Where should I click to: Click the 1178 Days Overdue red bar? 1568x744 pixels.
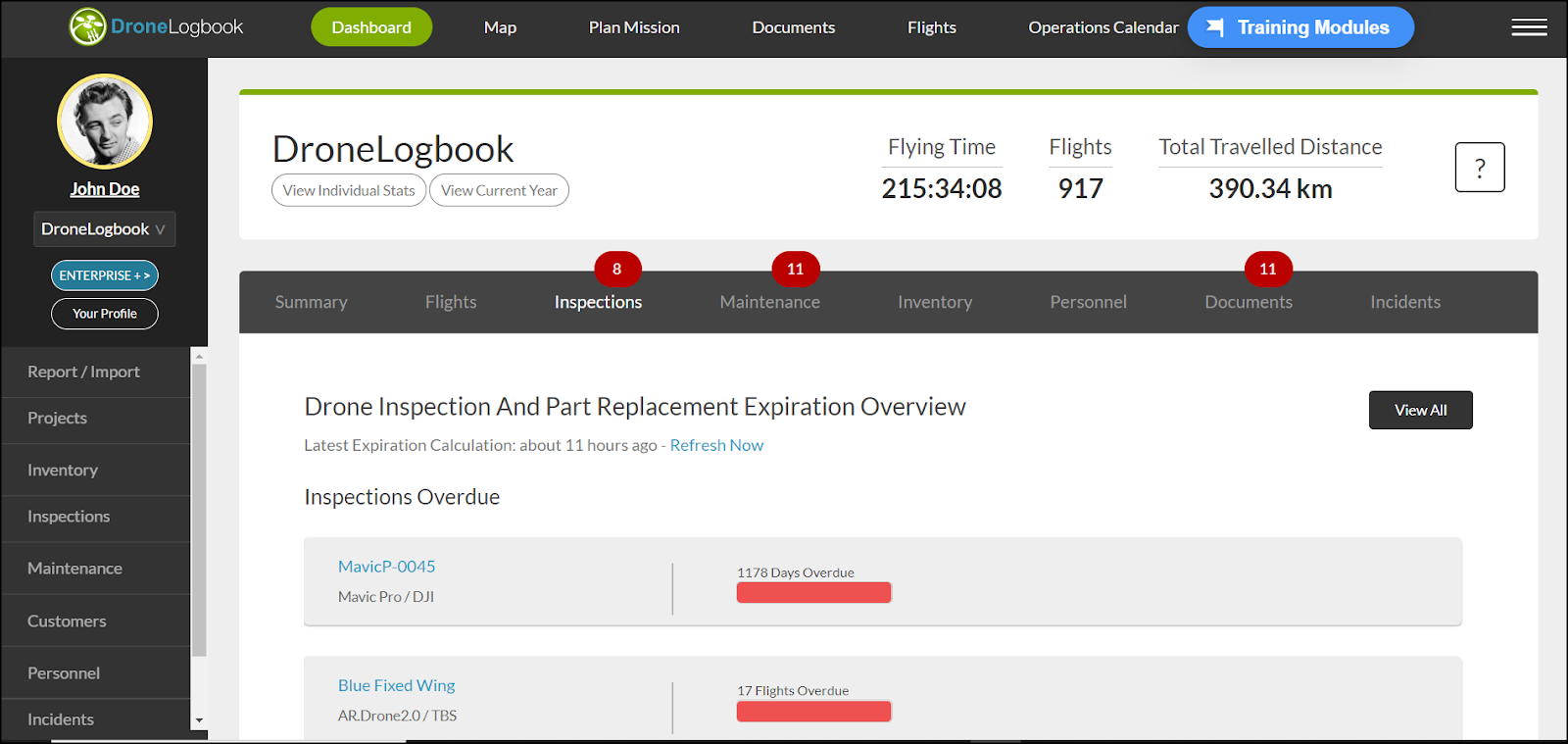tap(813, 592)
